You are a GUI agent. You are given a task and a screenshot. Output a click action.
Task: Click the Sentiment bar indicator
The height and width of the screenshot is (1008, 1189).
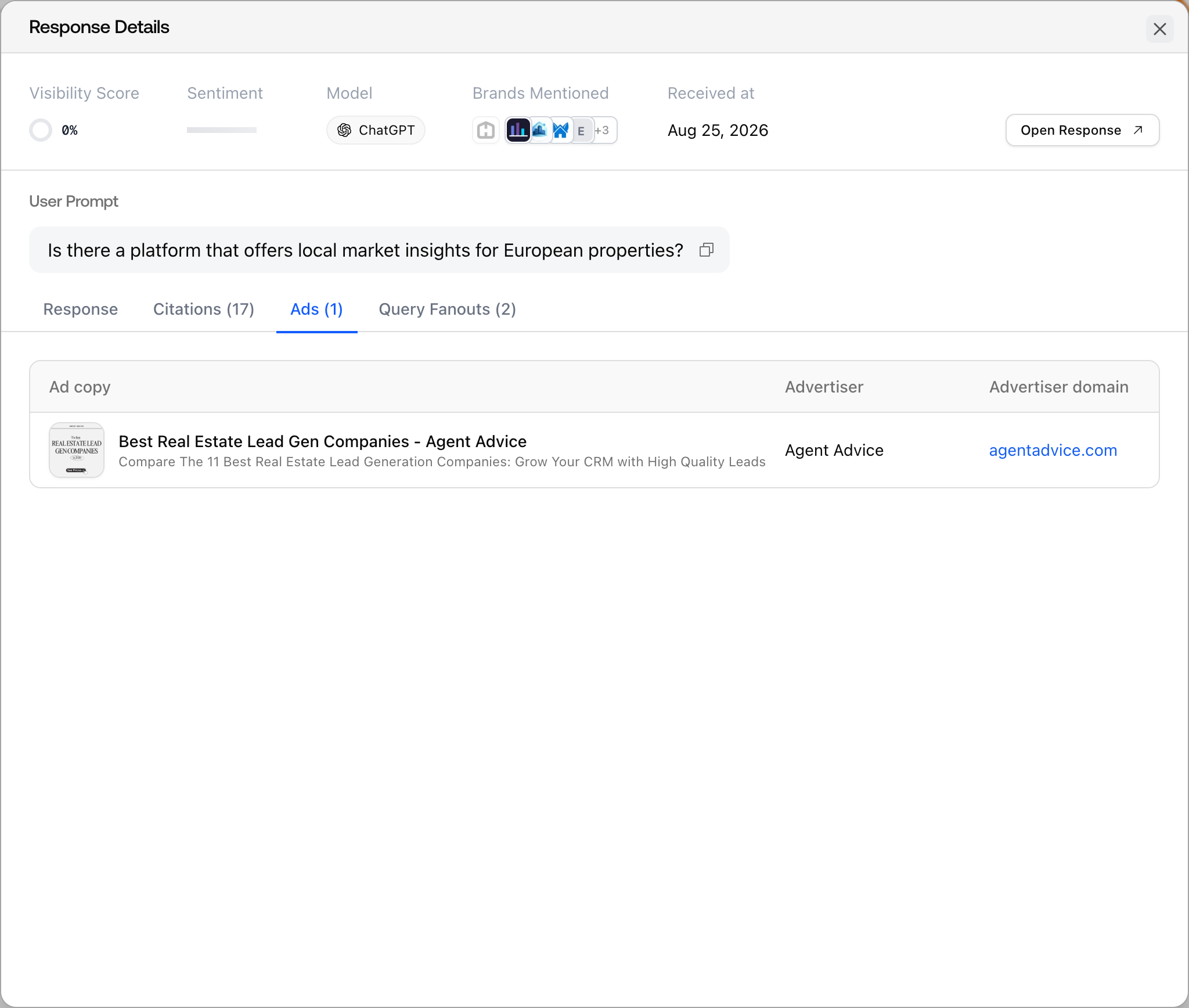point(222,130)
